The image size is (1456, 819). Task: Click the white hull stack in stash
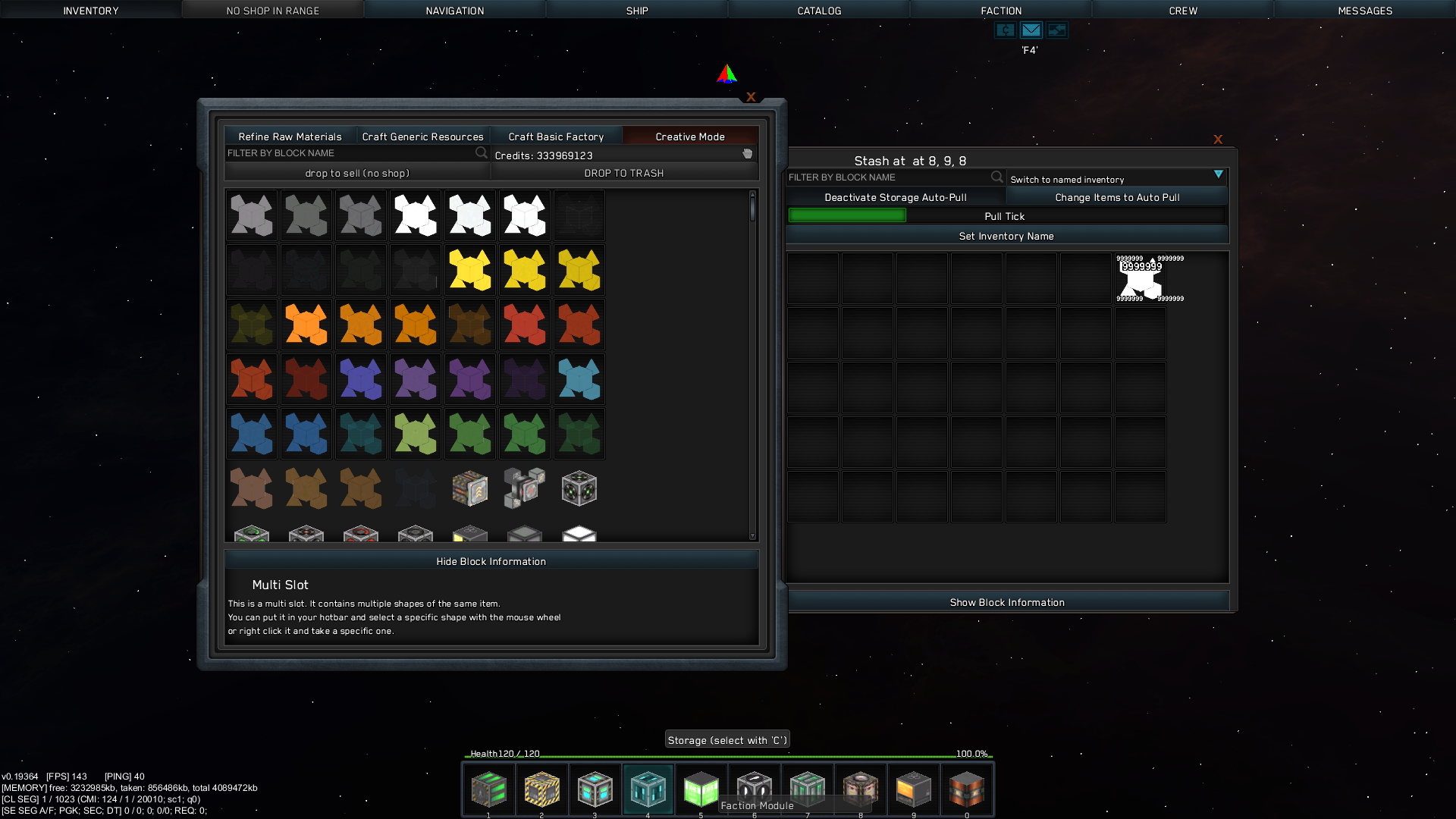(x=1141, y=279)
